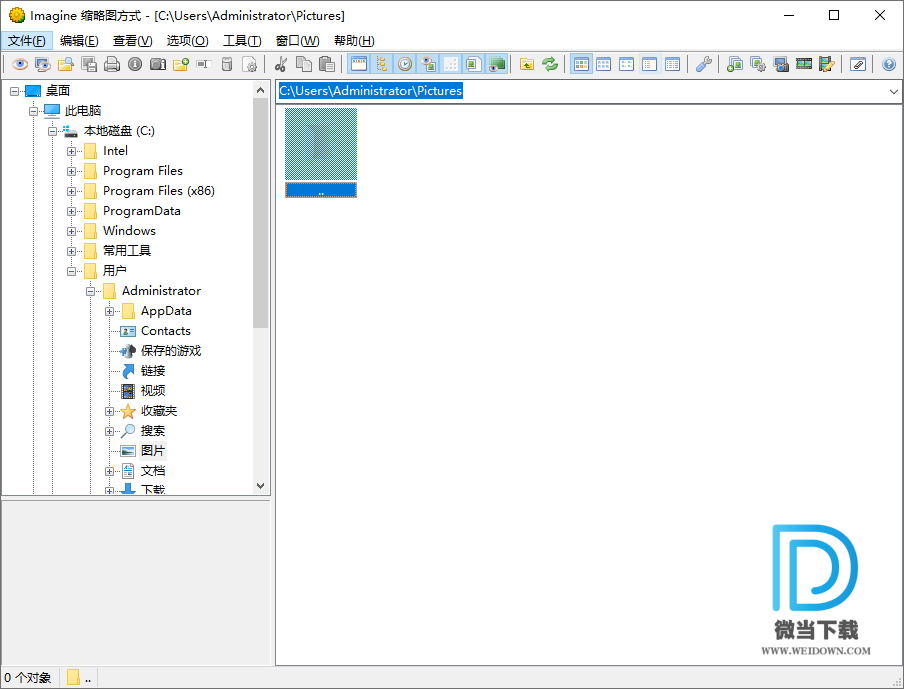The width and height of the screenshot is (904, 689).
Task: Click the batch convert images gear icon
Action: point(758,64)
